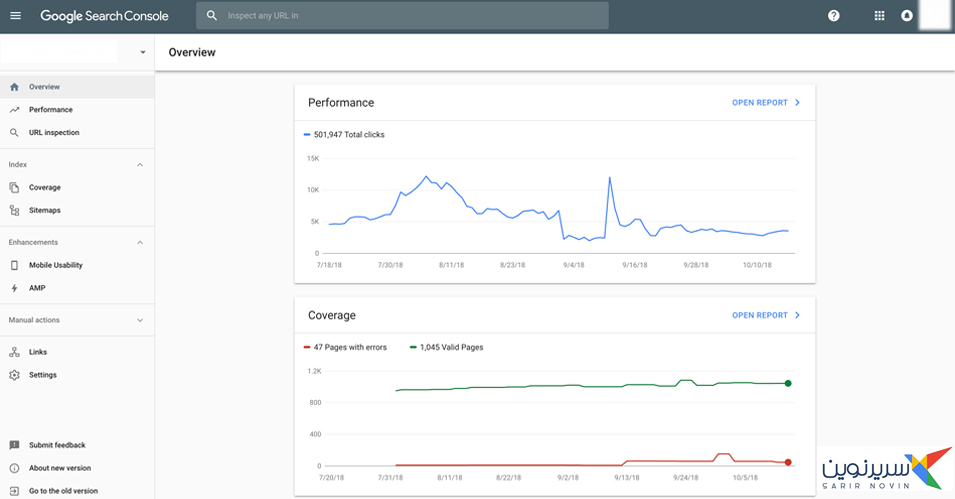Open AMP in the sidebar
The width and height of the screenshot is (955, 499).
point(77,288)
